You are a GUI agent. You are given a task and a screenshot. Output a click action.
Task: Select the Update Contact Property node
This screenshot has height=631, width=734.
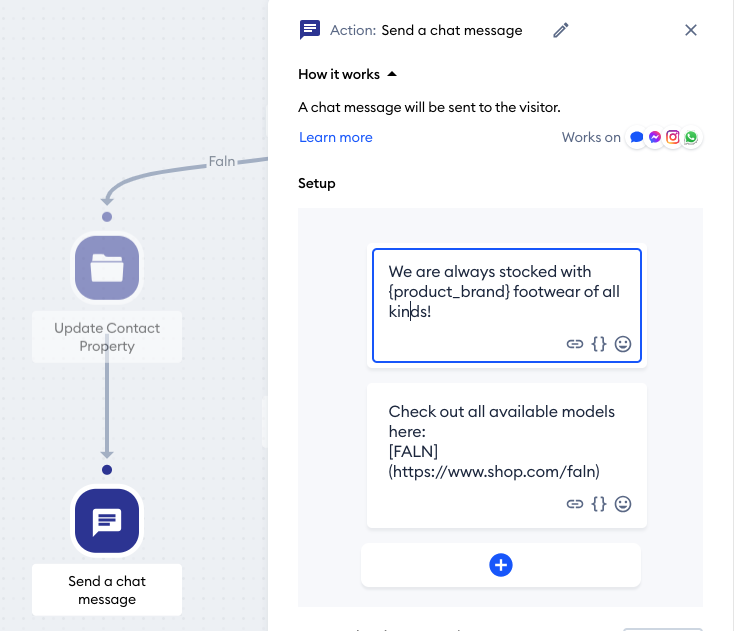coord(107,268)
